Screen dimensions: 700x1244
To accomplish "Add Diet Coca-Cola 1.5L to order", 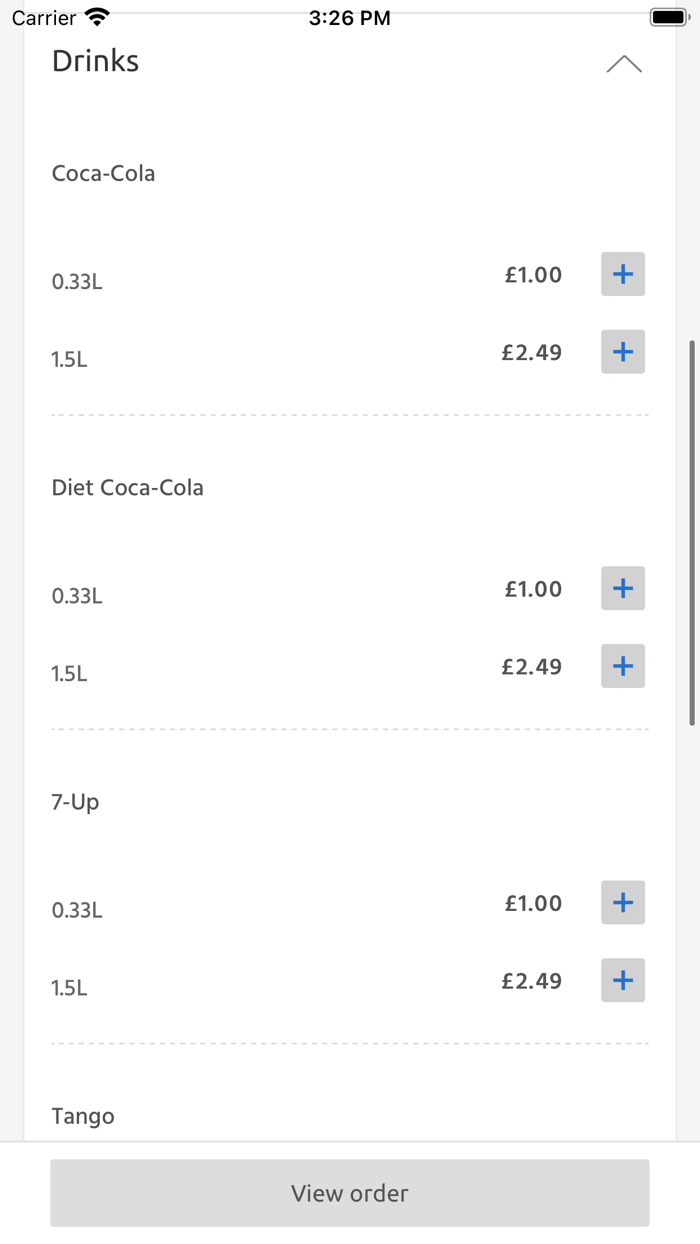I will (622, 666).
